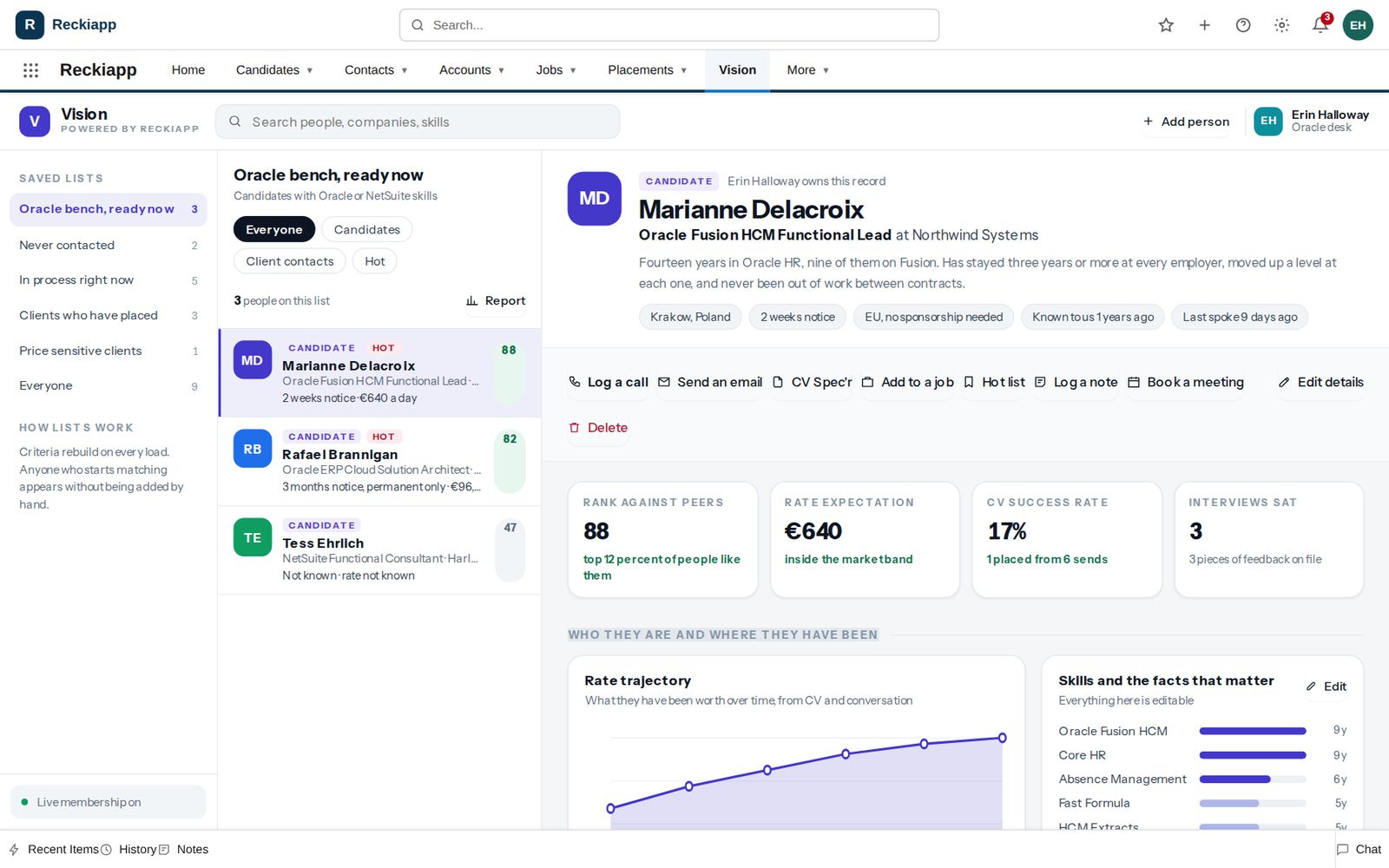Click the Log a note icon
This screenshot has width=1389, height=868.
coord(1040,382)
